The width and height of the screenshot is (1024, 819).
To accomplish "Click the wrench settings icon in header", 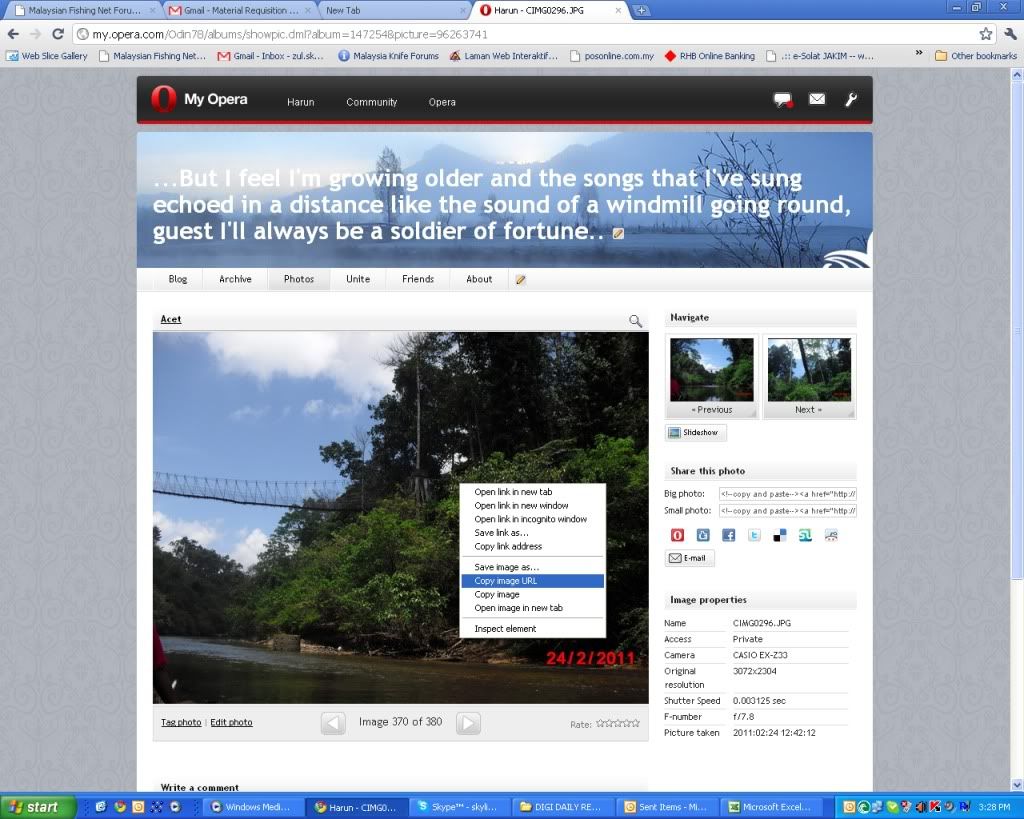I will pos(851,100).
